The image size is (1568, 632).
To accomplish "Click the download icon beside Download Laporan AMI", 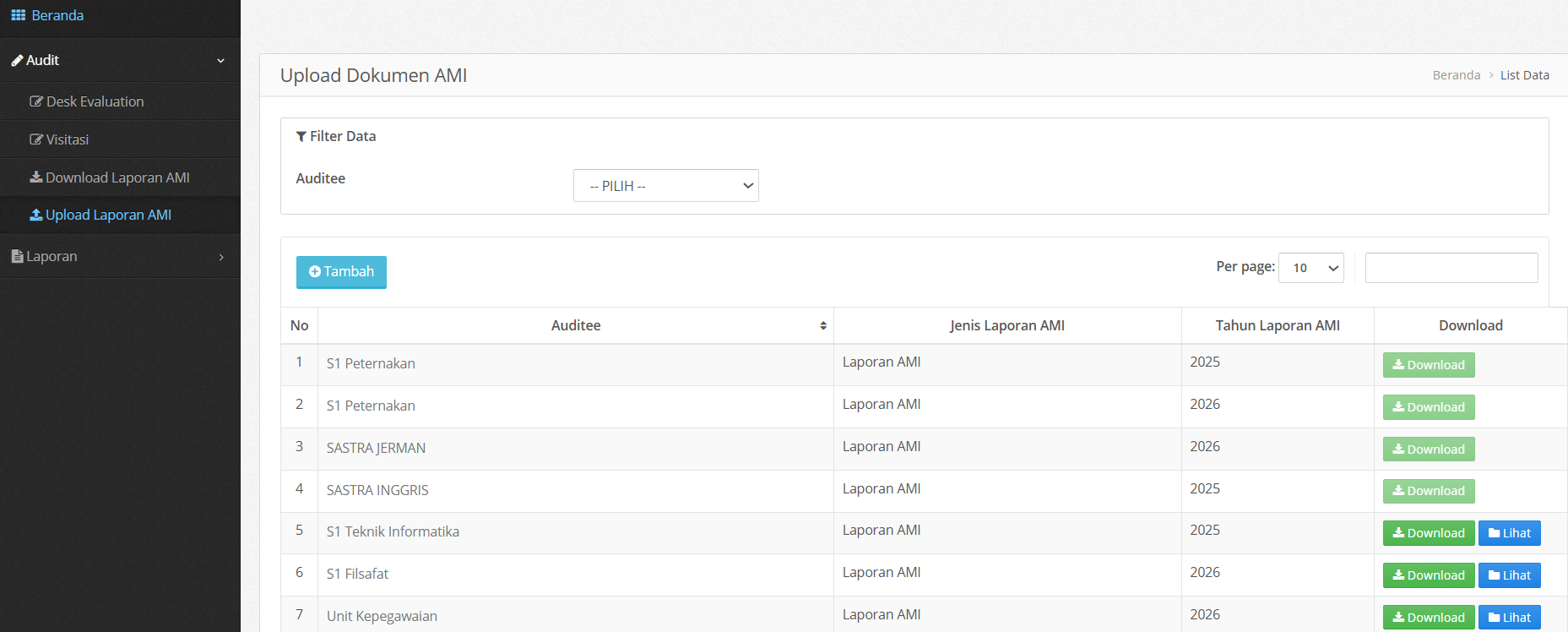I will [x=36, y=177].
